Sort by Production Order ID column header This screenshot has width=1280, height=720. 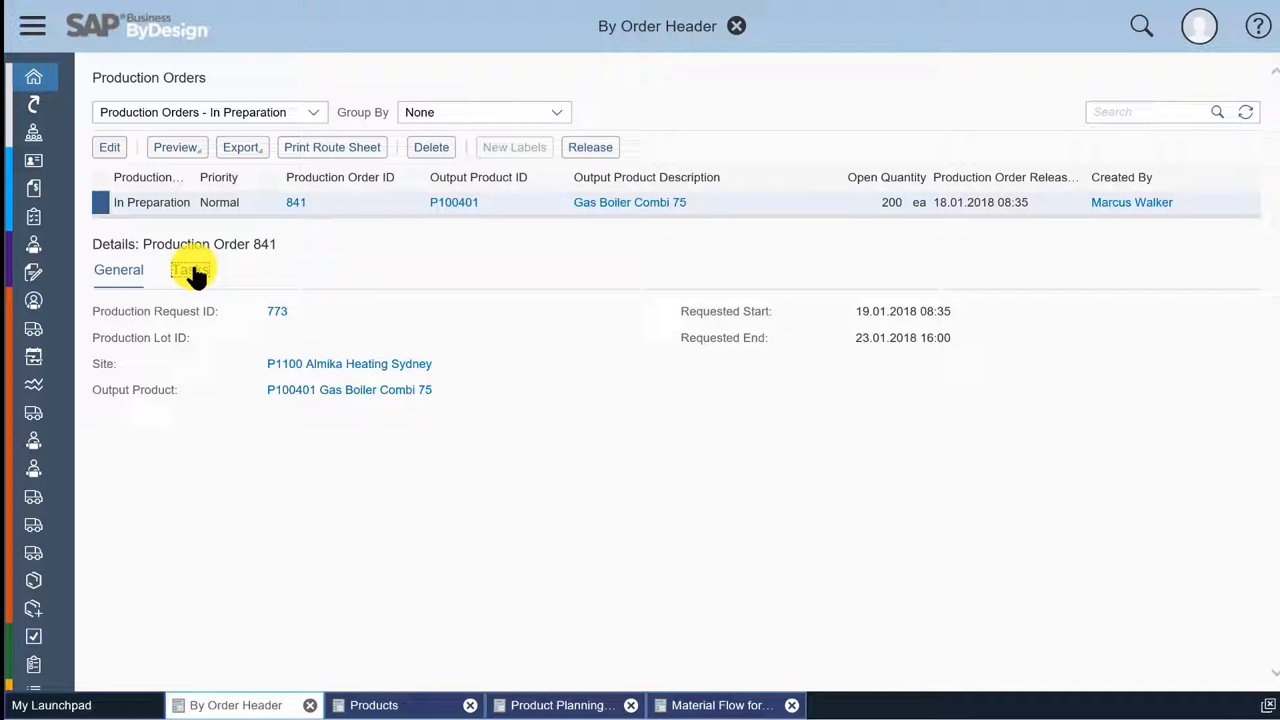pyautogui.click(x=340, y=177)
